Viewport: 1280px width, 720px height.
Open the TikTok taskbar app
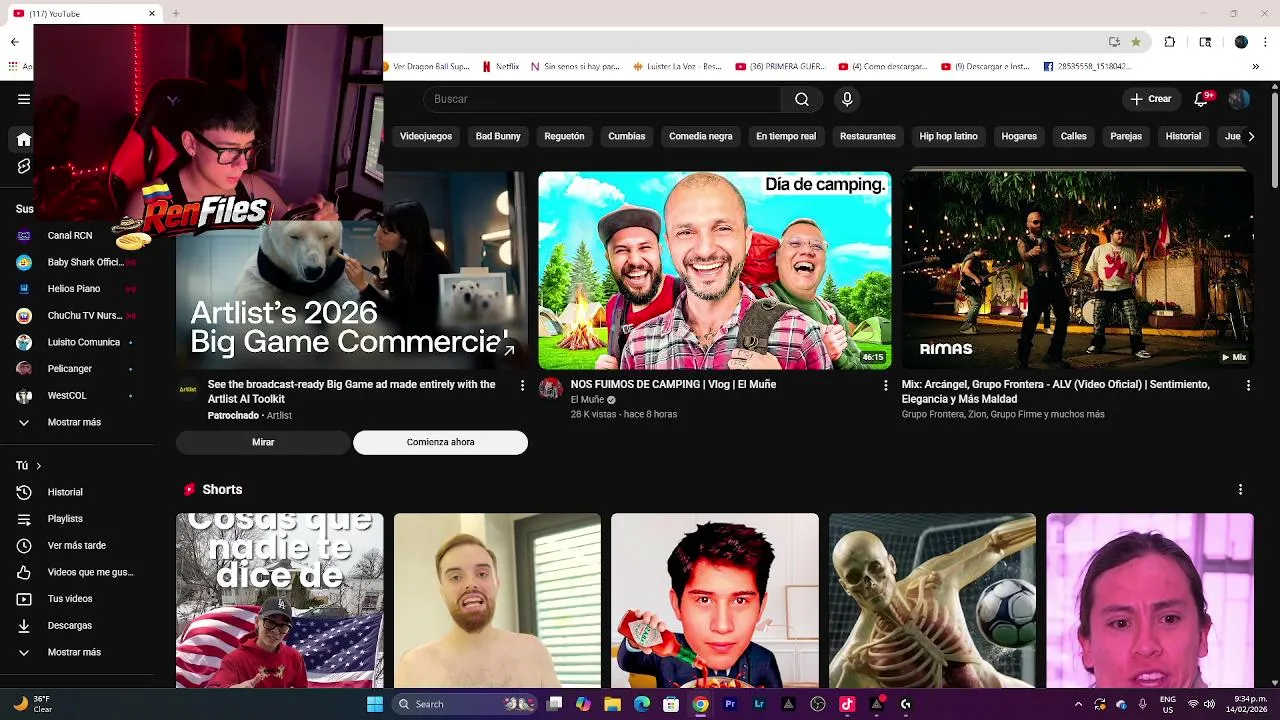point(847,704)
